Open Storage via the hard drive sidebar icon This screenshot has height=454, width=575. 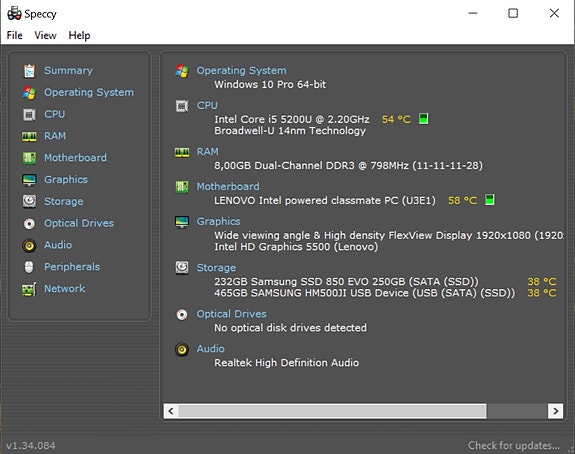[x=29, y=201]
